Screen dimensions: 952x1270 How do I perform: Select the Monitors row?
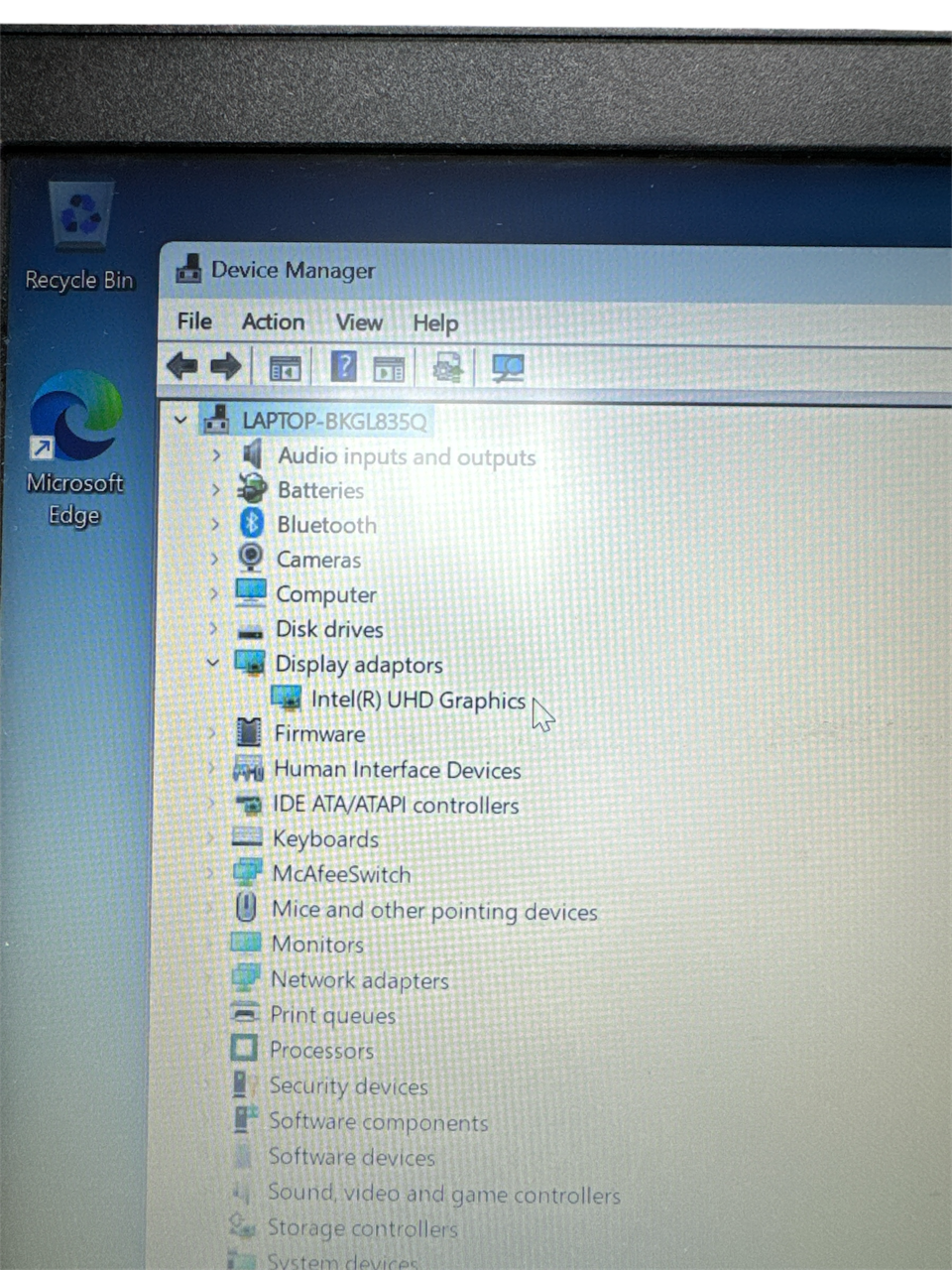pos(317,944)
